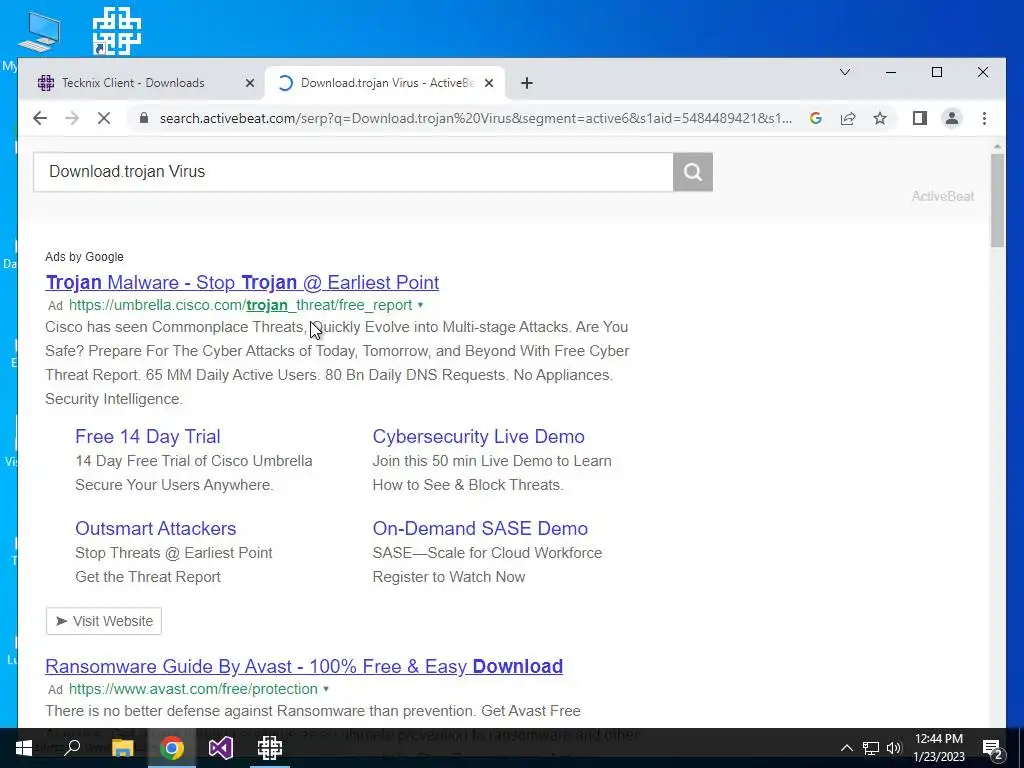Open the My PC desktop icon

click(39, 31)
